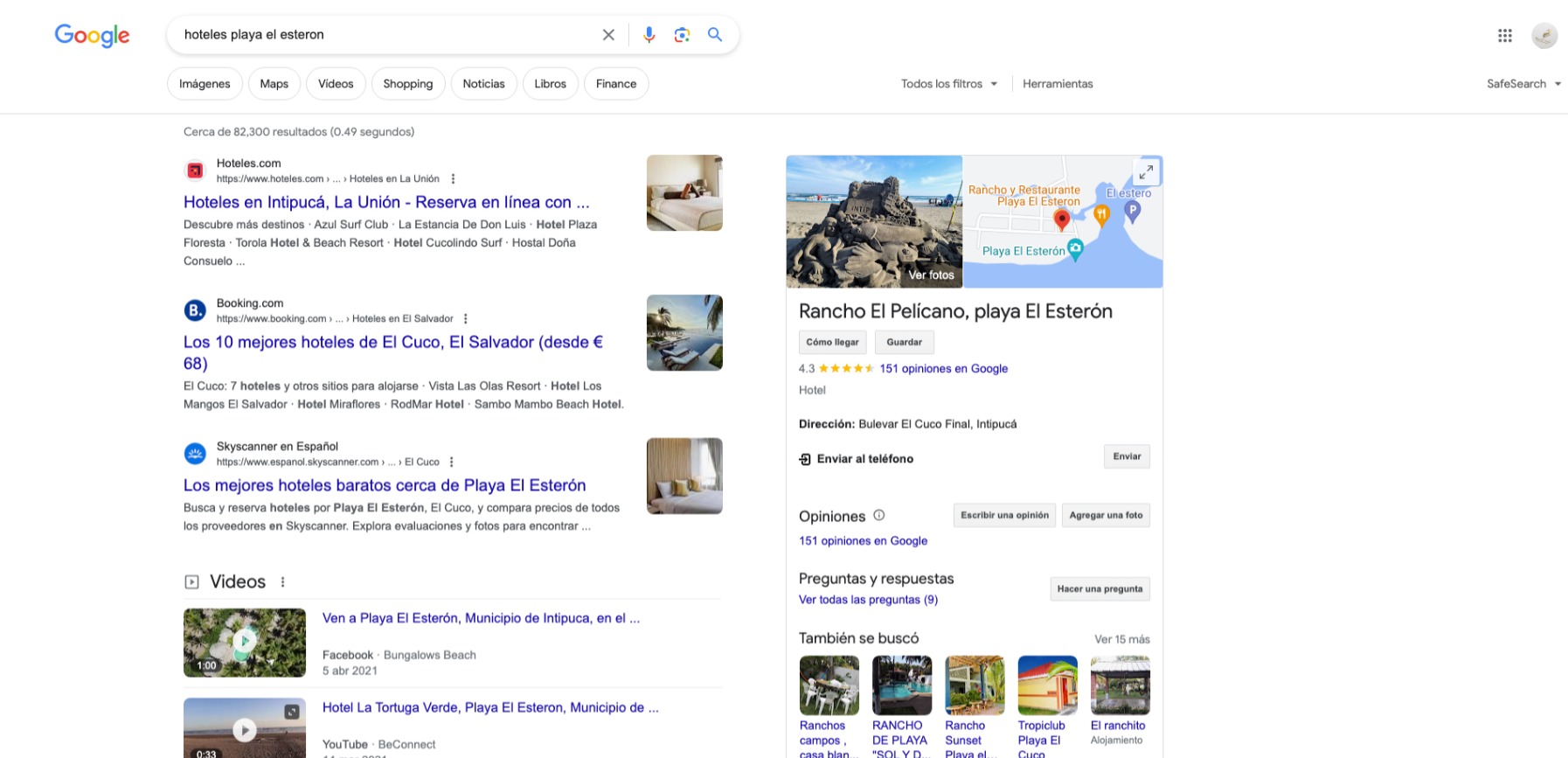Image resolution: width=1568 pixels, height=758 pixels.
Task: Switch to the Maps tab
Action: pos(274,84)
